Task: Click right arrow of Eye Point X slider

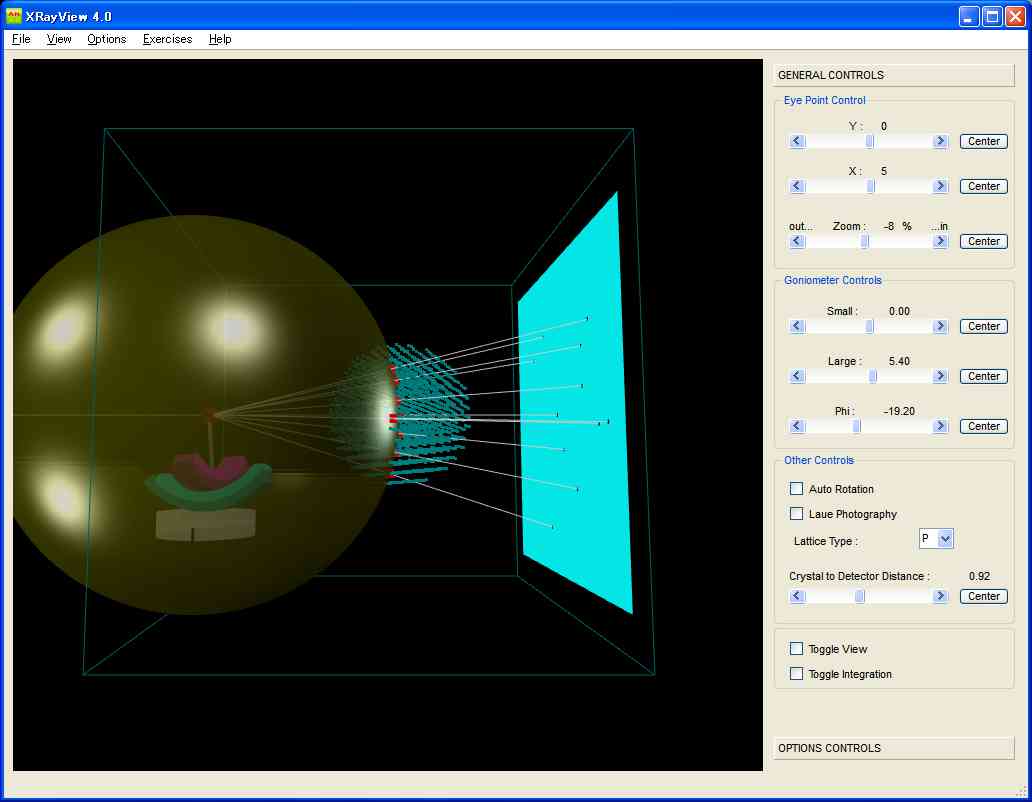Action: 940,186
